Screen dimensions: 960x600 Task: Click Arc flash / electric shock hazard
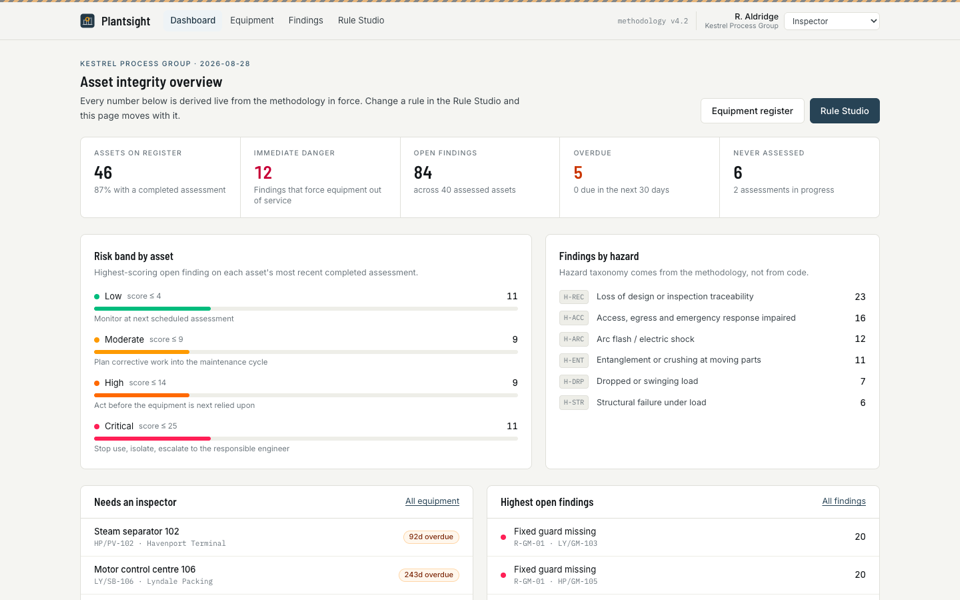tap(645, 339)
